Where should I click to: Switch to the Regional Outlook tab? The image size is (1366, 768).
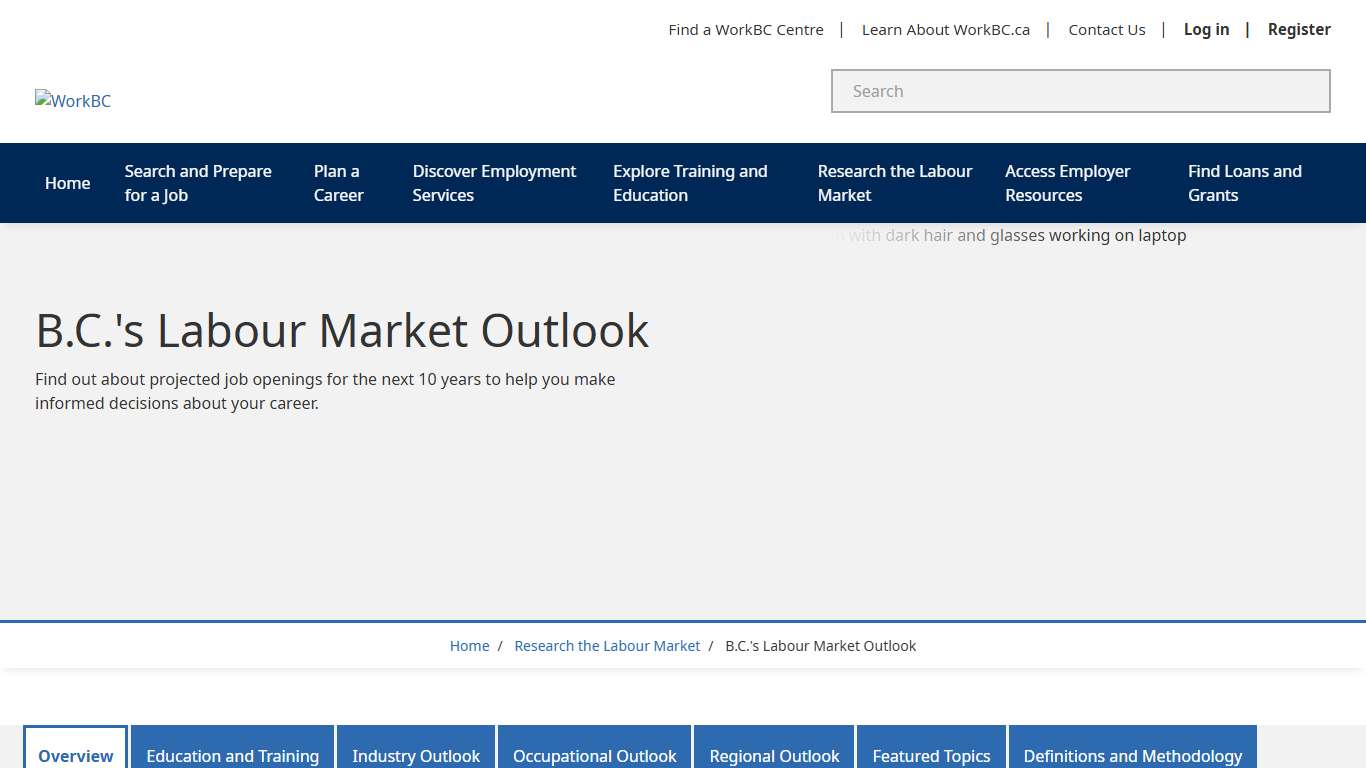[773, 756]
